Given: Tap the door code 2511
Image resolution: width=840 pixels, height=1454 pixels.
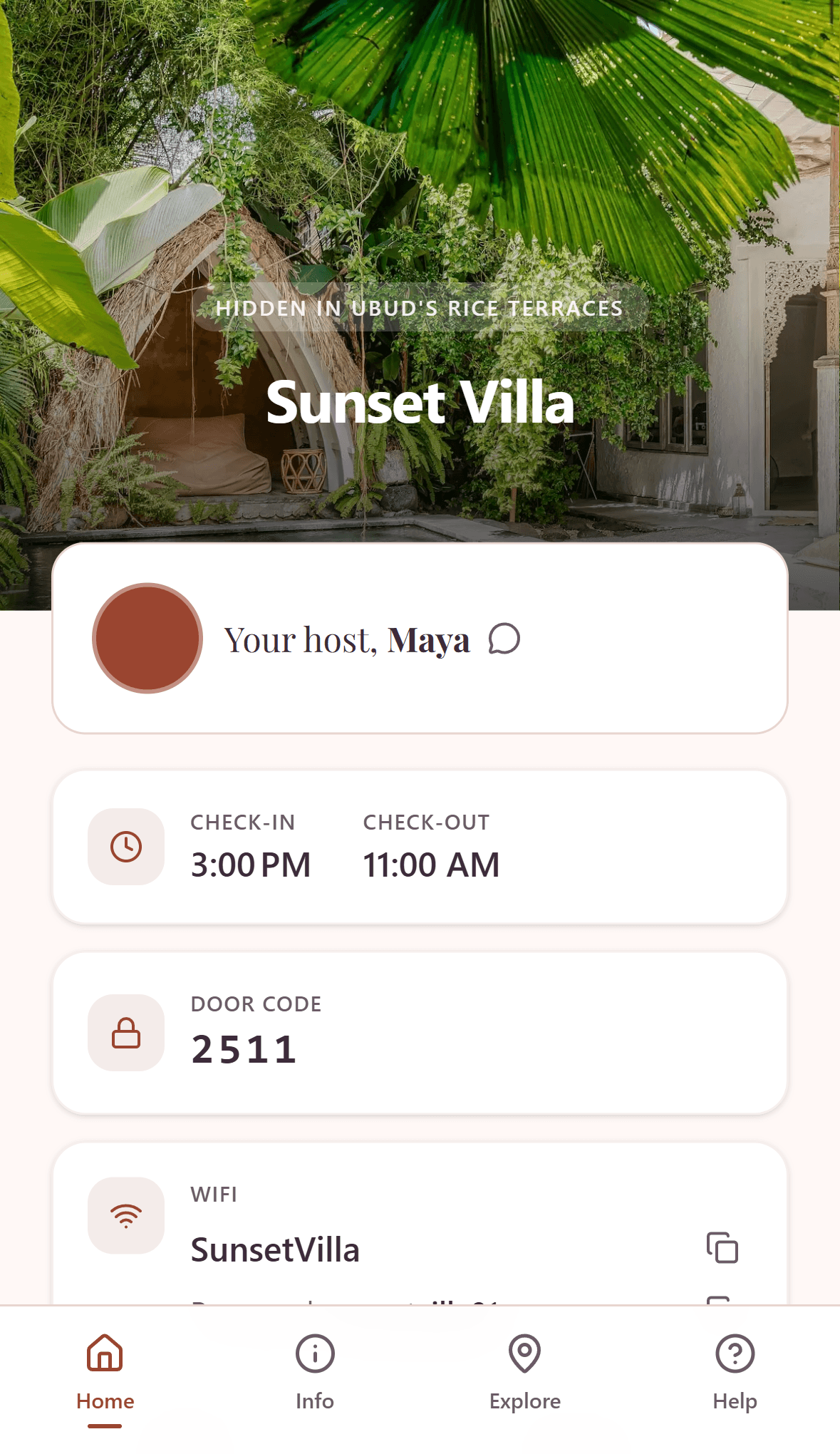Looking at the screenshot, I should pyautogui.click(x=244, y=1048).
